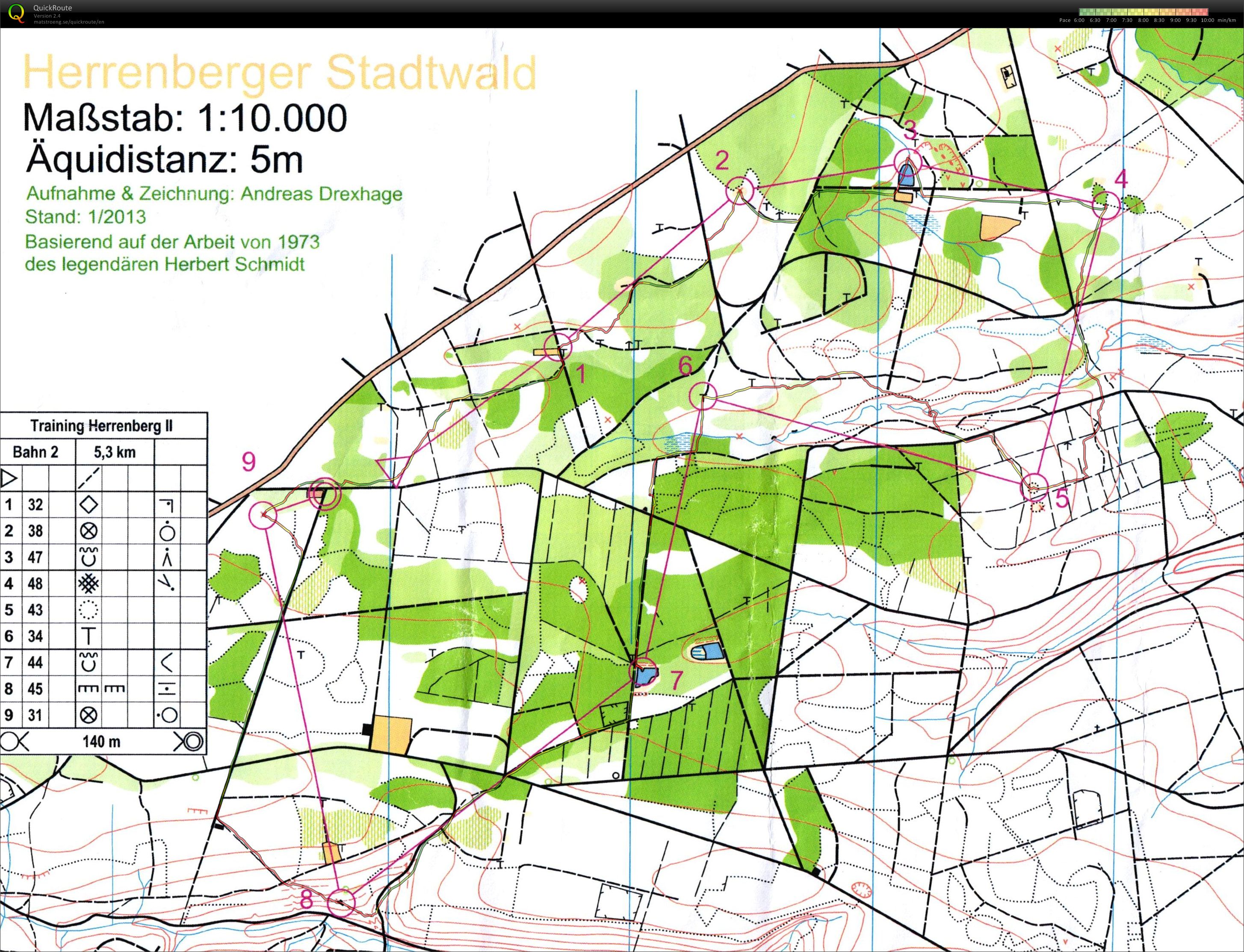Click control circle 4 on the map
Viewport: 1244px width, 952px height.
(1106, 205)
